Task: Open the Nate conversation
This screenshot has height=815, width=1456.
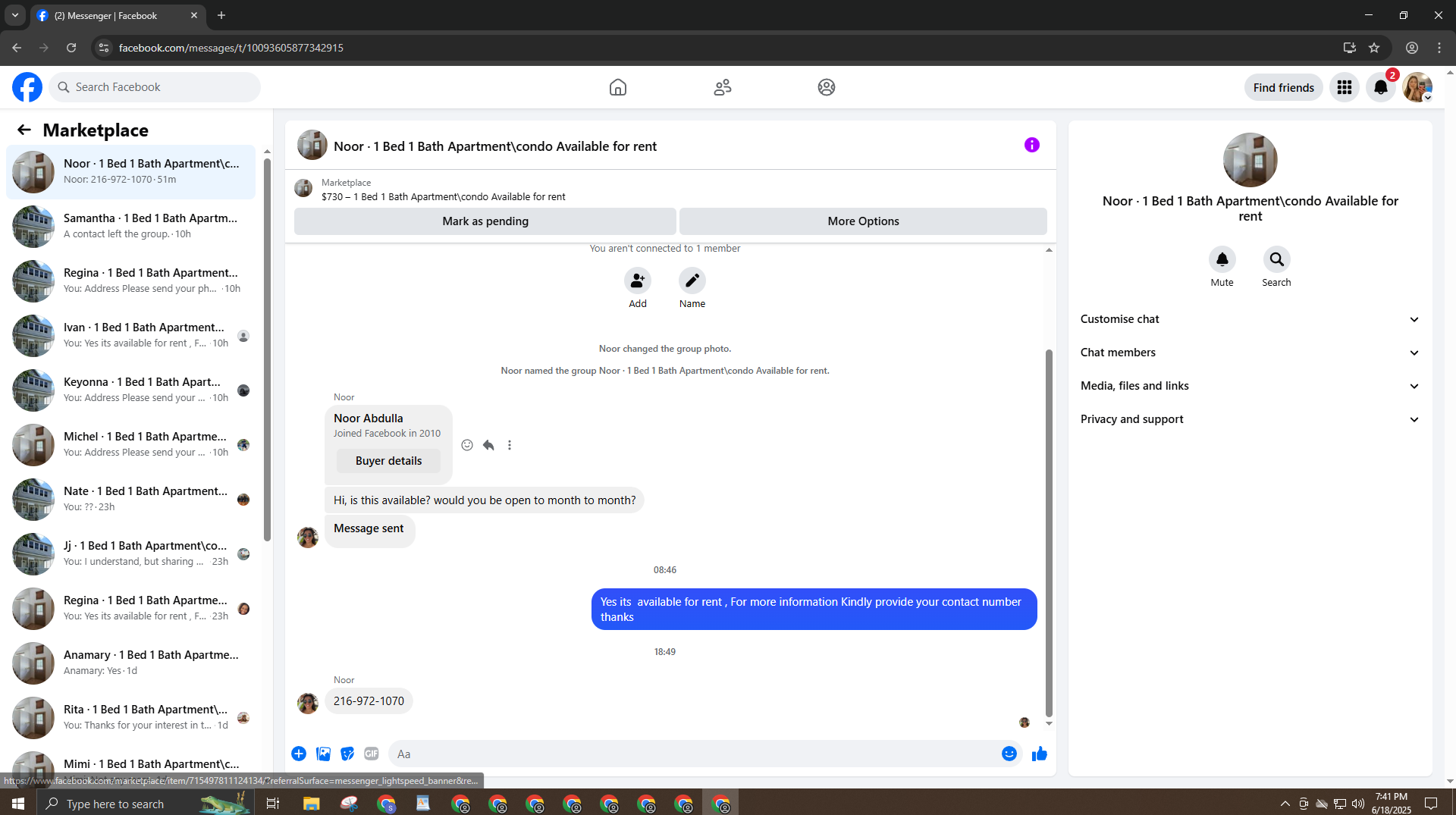Action: tap(131, 499)
